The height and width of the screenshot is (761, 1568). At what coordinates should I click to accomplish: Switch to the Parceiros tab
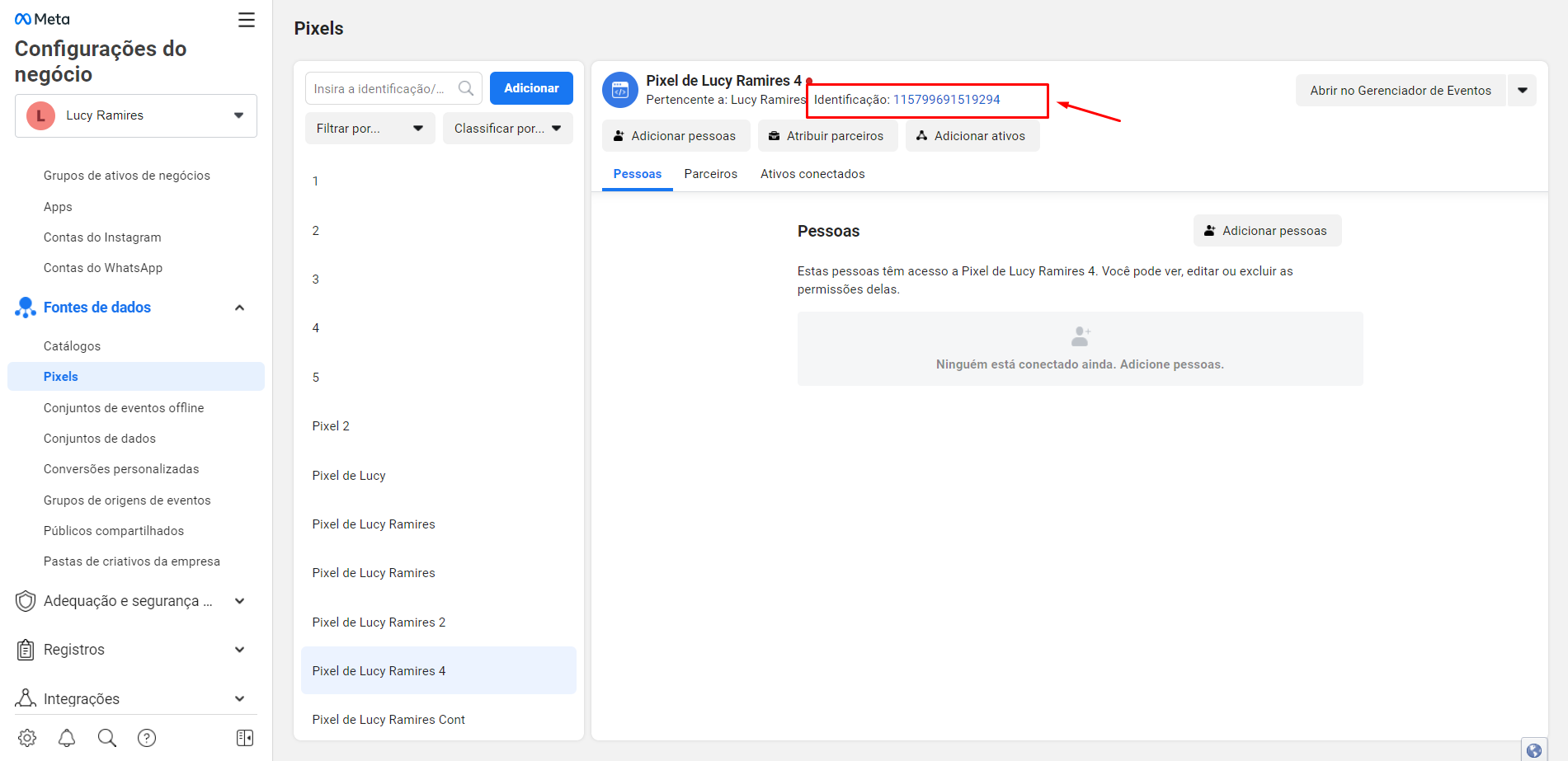tap(710, 174)
